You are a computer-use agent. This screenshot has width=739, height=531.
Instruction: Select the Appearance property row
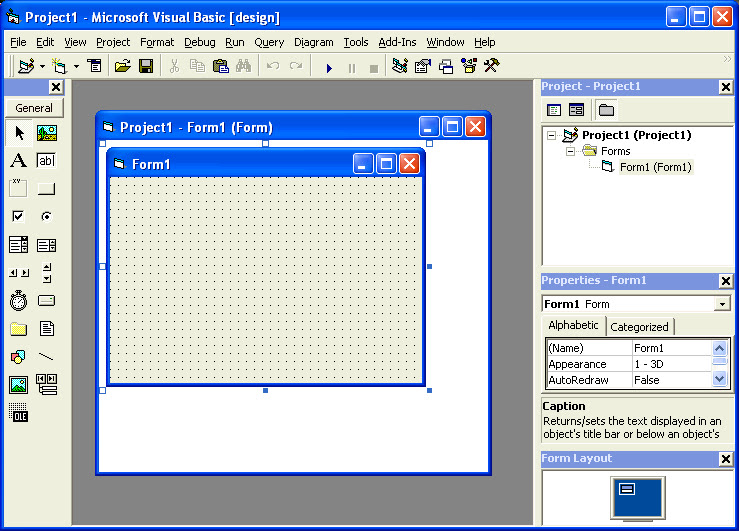pyautogui.click(x=629, y=364)
